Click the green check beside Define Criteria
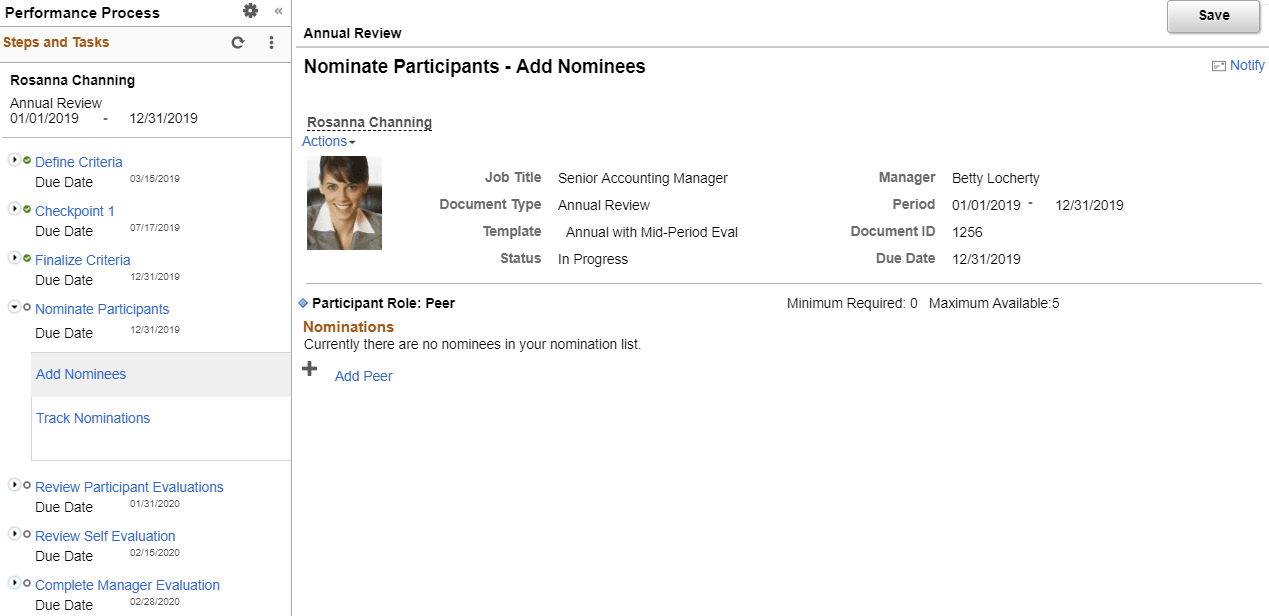This screenshot has width=1269, height=616. [26, 159]
